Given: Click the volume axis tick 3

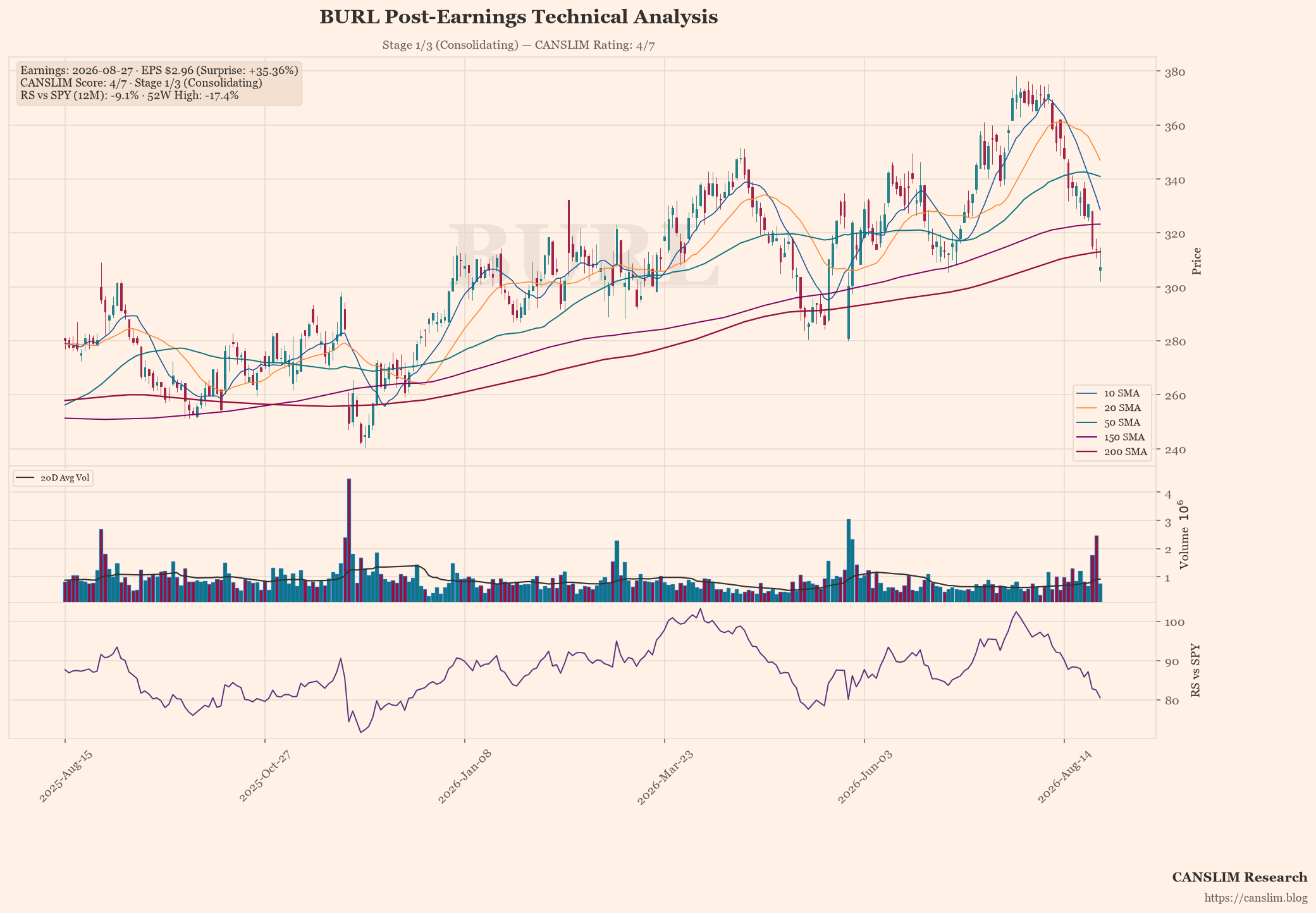Looking at the screenshot, I should [1168, 522].
